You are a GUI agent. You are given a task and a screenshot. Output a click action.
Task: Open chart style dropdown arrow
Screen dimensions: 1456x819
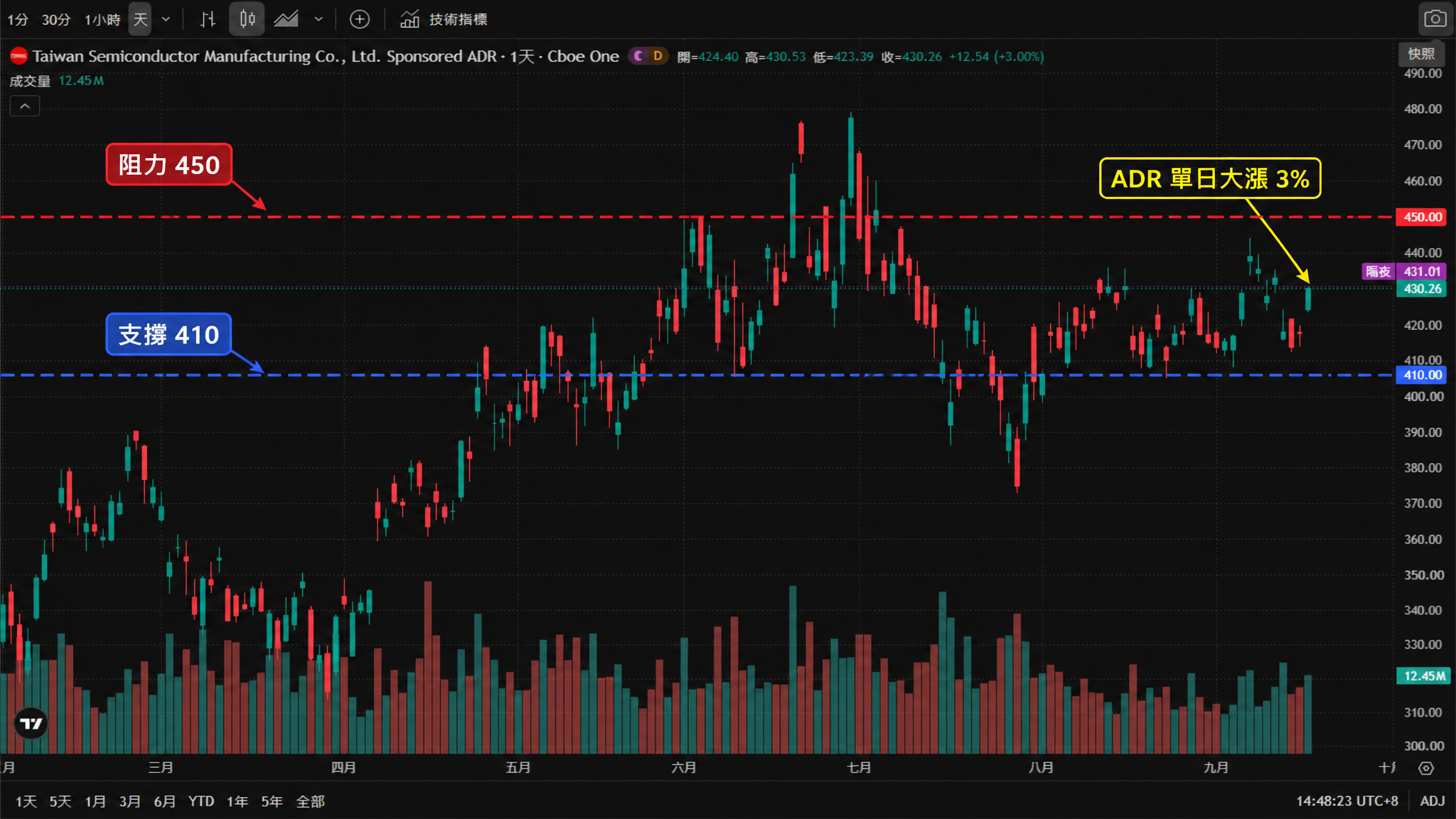click(x=318, y=19)
